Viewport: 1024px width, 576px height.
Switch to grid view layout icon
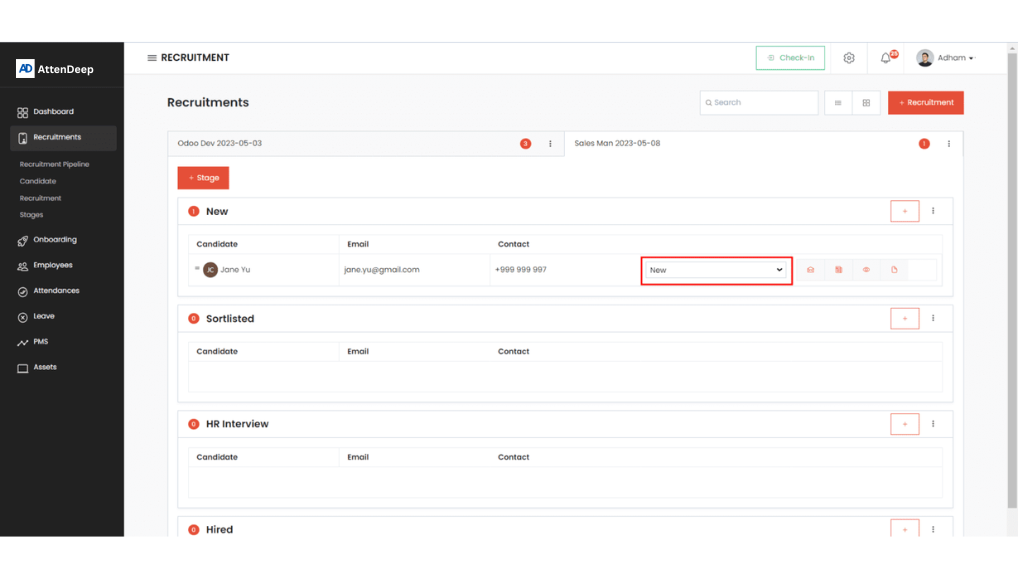point(866,103)
